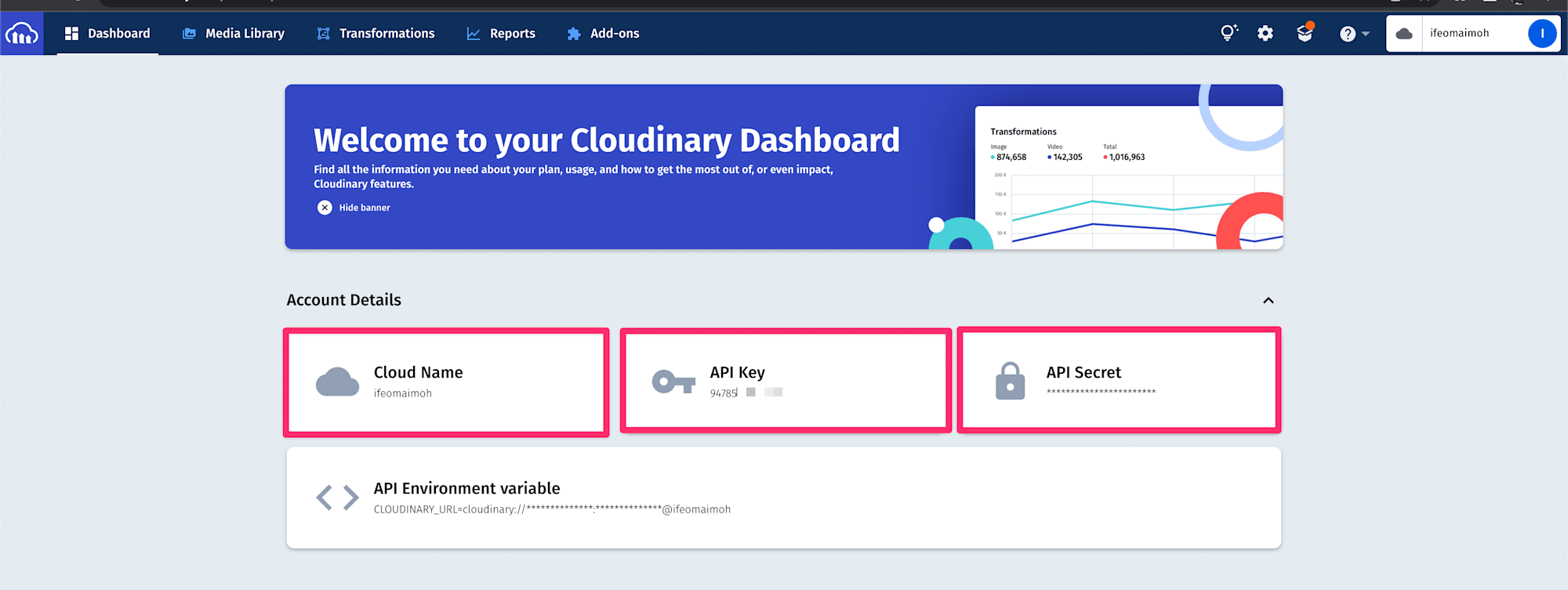Click the lightbulb what's new icon
This screenshot has width=1568, height=590.
[1229, 33]
